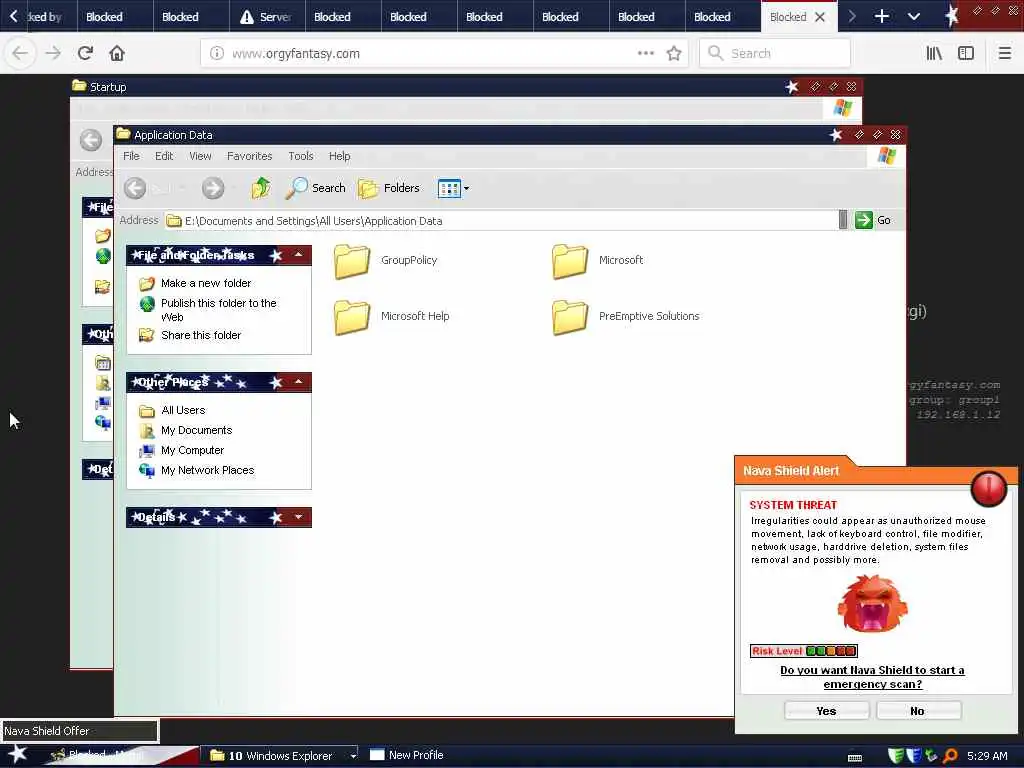Collapse the File and Folder Tasks panel

point(298,255)
